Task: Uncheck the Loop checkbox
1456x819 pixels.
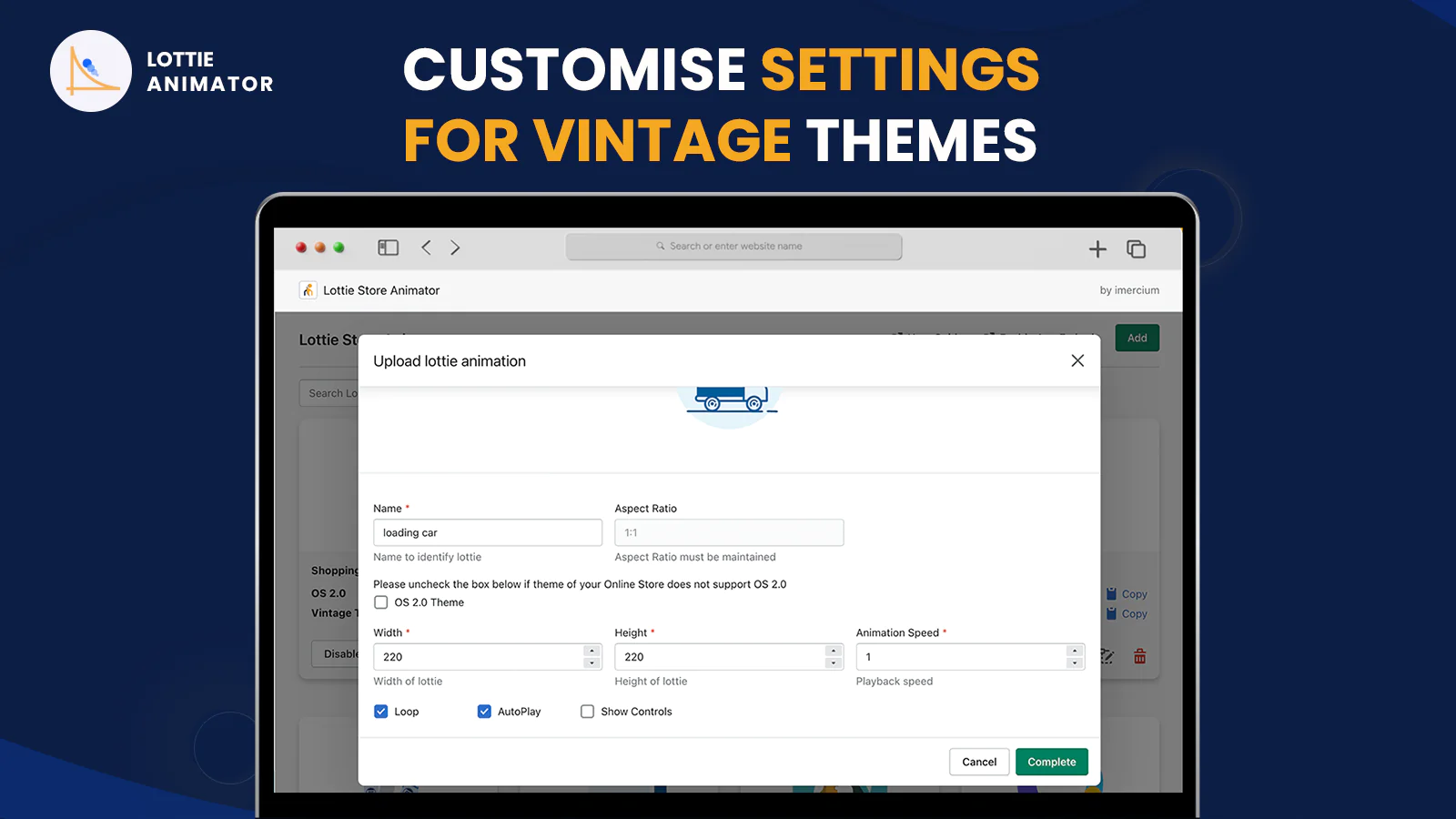Action: pos(381,712)
